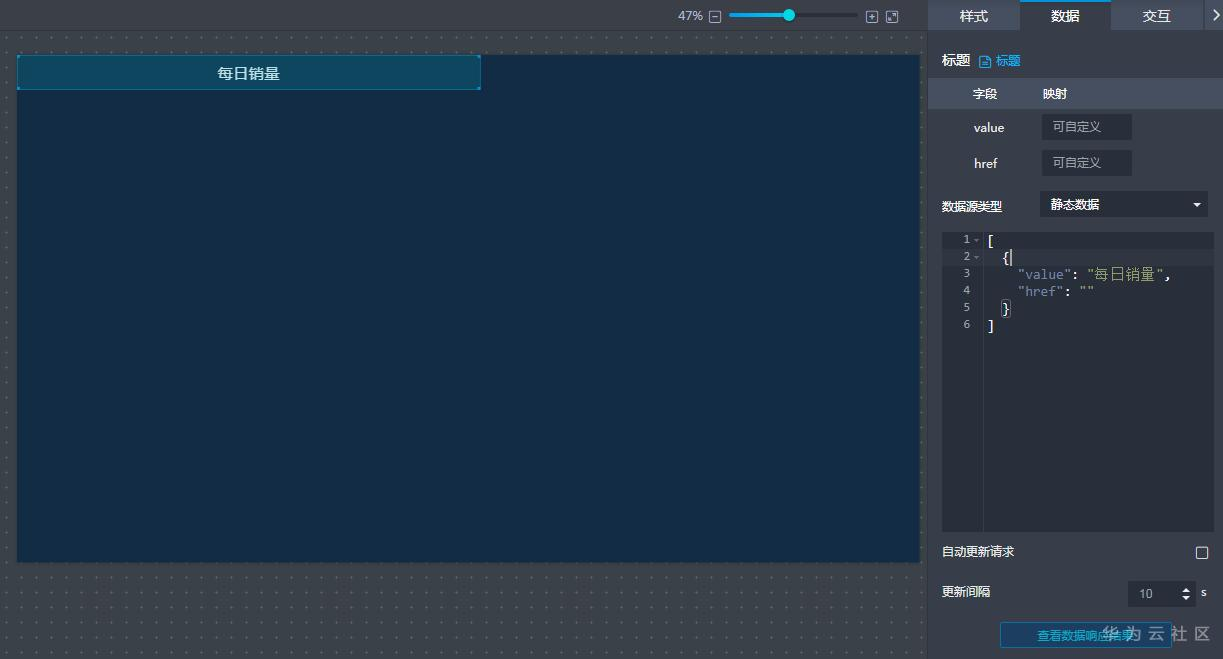Enable the 自动更新请求 checkbox
This screenshot has width=1223, height=659.
pyautogui.click(x=1202, y=552)
